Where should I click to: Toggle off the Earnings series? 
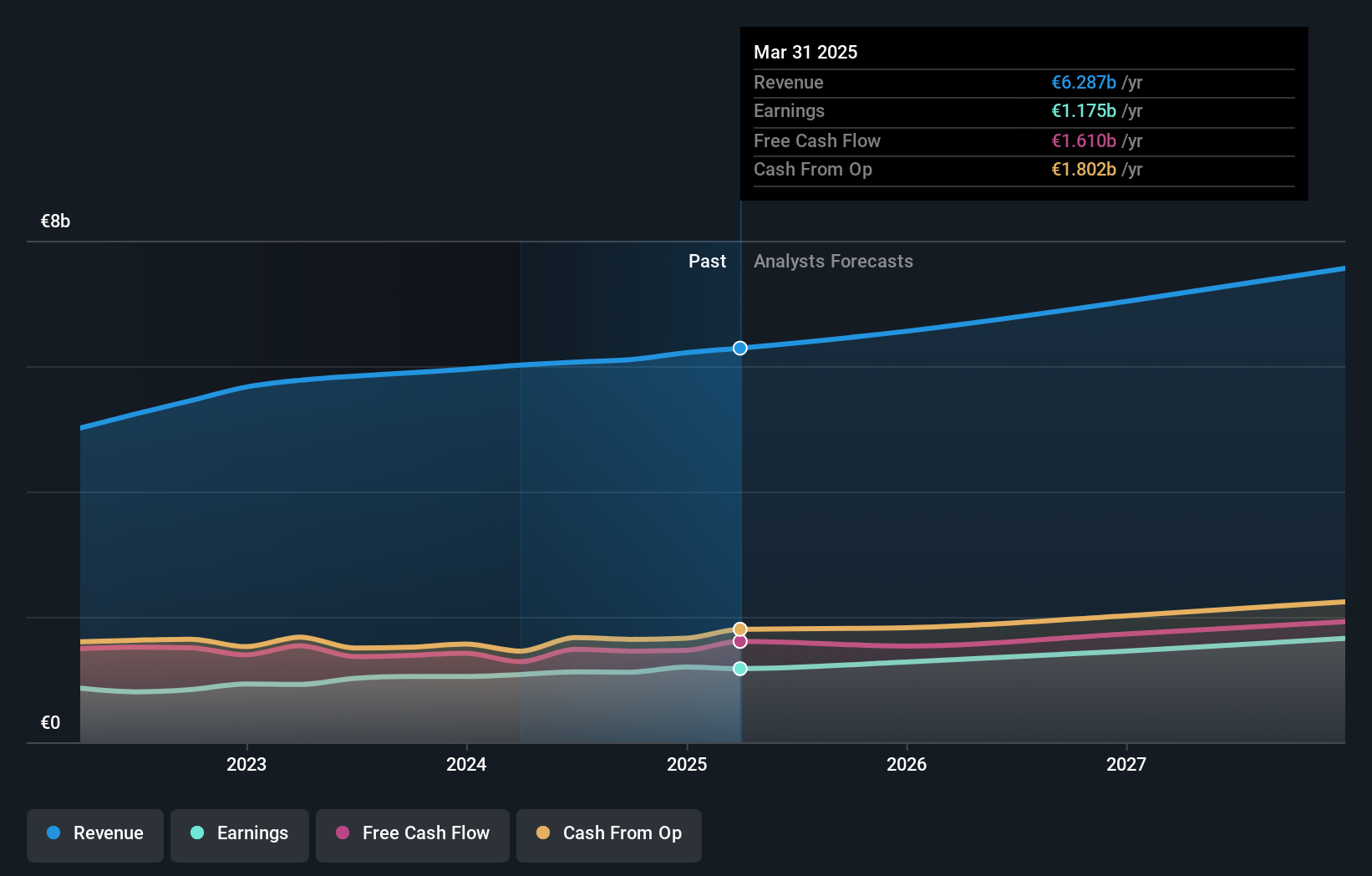(x=240, y=833)
